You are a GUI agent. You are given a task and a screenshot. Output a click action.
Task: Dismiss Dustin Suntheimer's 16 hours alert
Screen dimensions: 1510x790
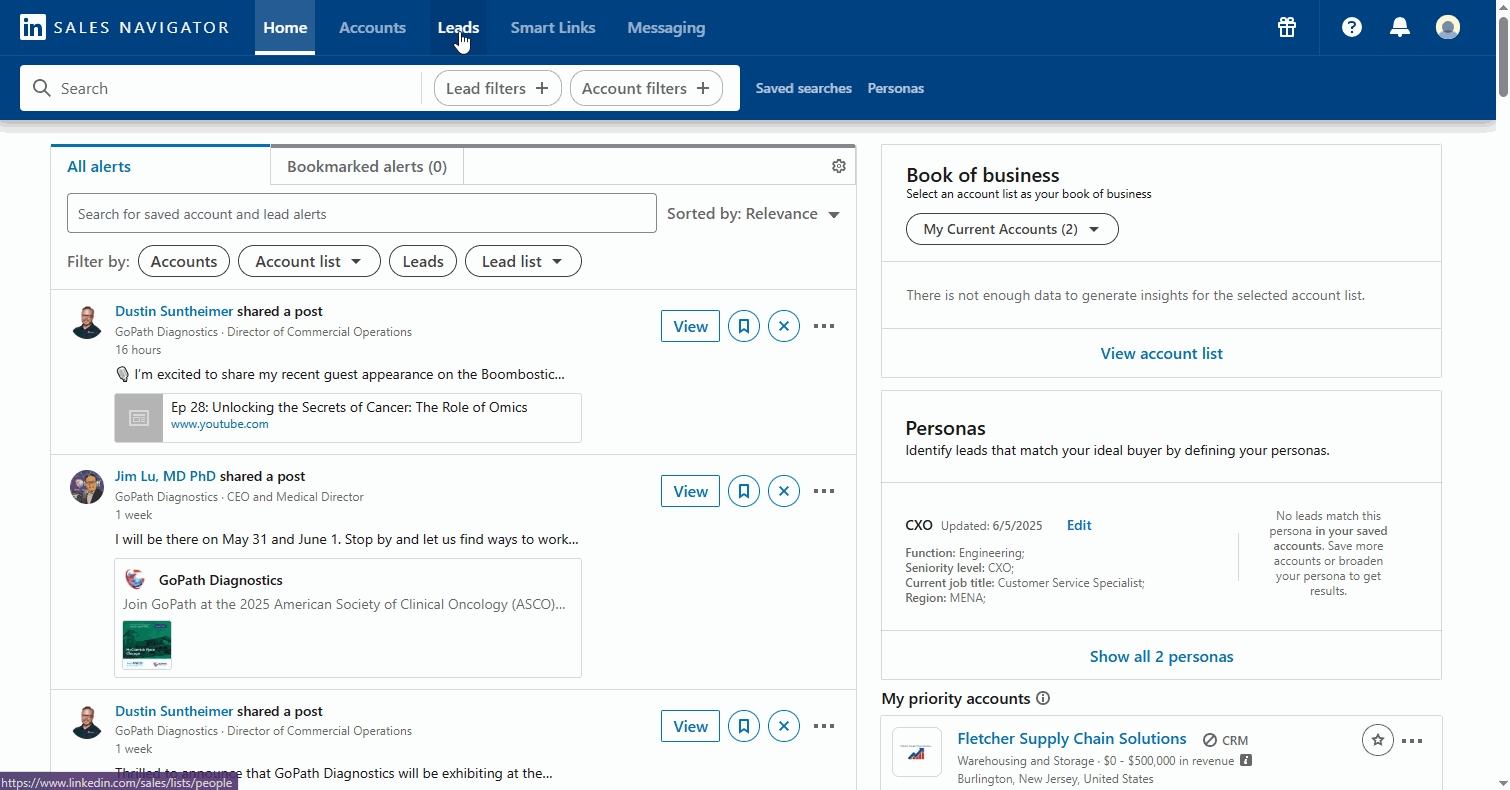point(784,326)
